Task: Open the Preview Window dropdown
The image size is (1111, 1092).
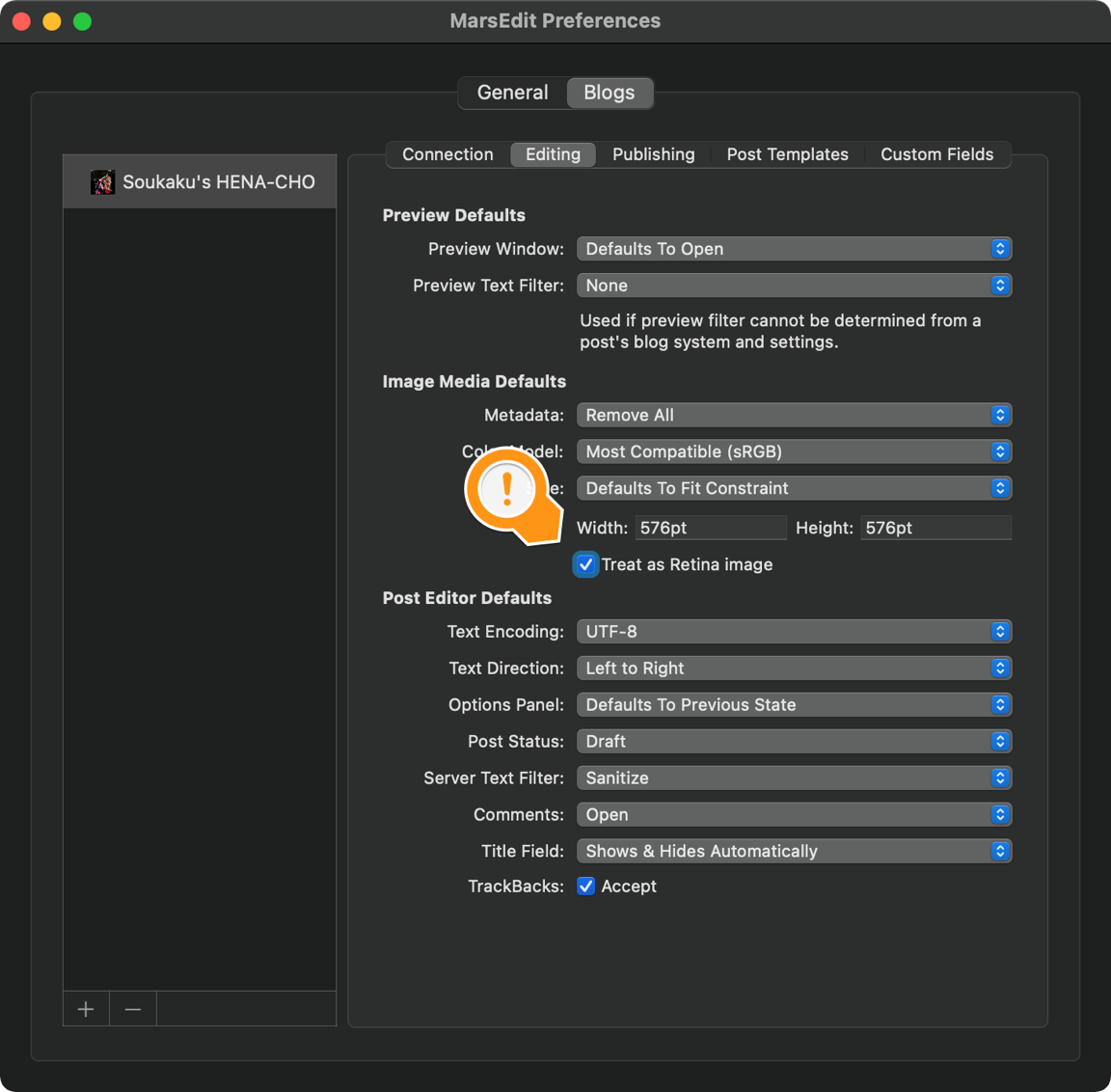Action: (794, 249)
